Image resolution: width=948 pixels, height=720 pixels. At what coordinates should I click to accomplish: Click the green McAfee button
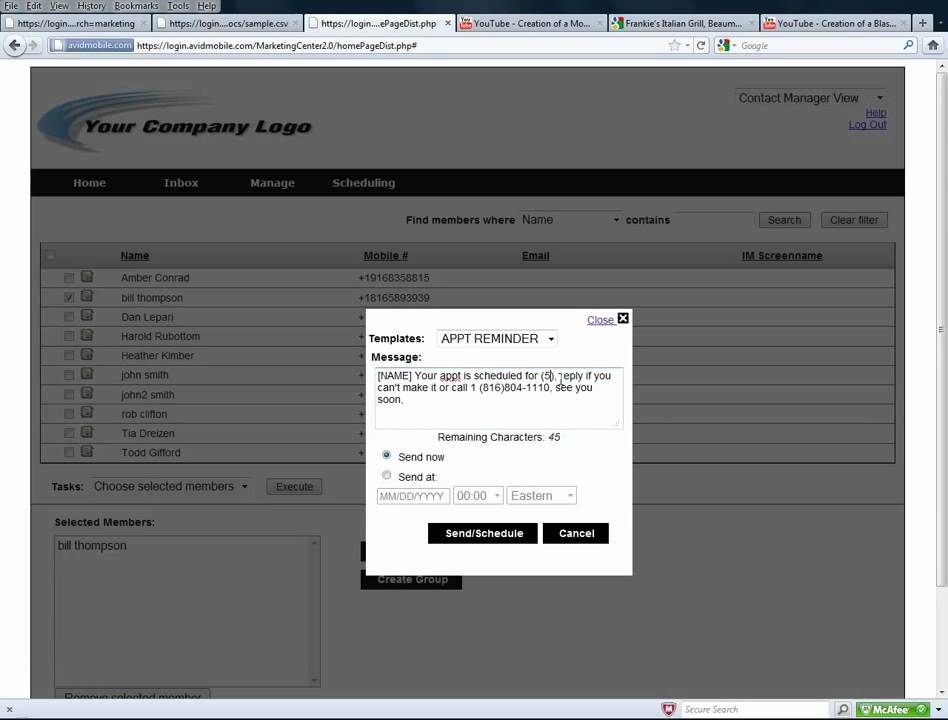pyautogui.click(x=893, y=709)
